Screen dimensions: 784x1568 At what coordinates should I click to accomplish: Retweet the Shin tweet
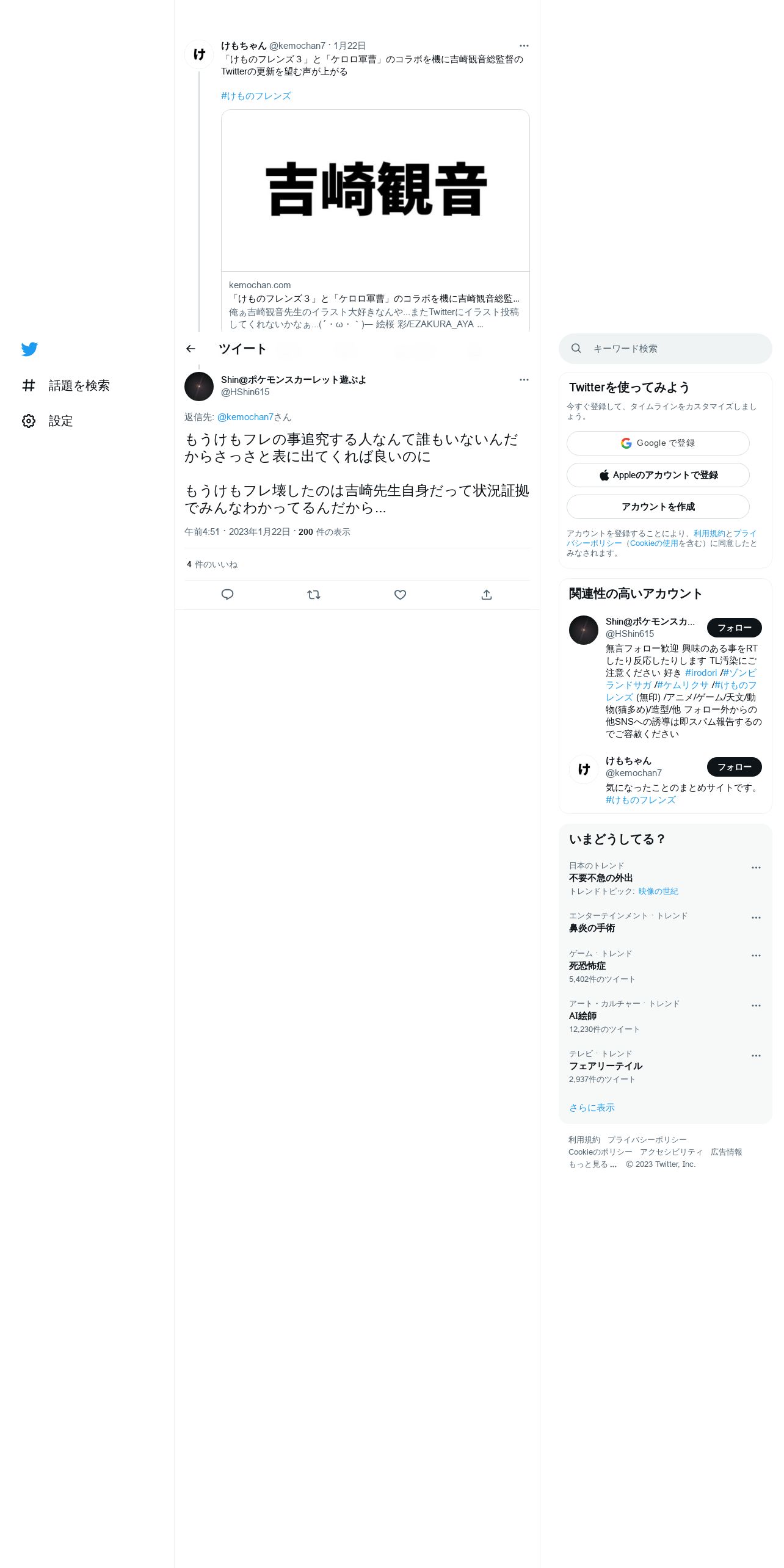[314, 595]
